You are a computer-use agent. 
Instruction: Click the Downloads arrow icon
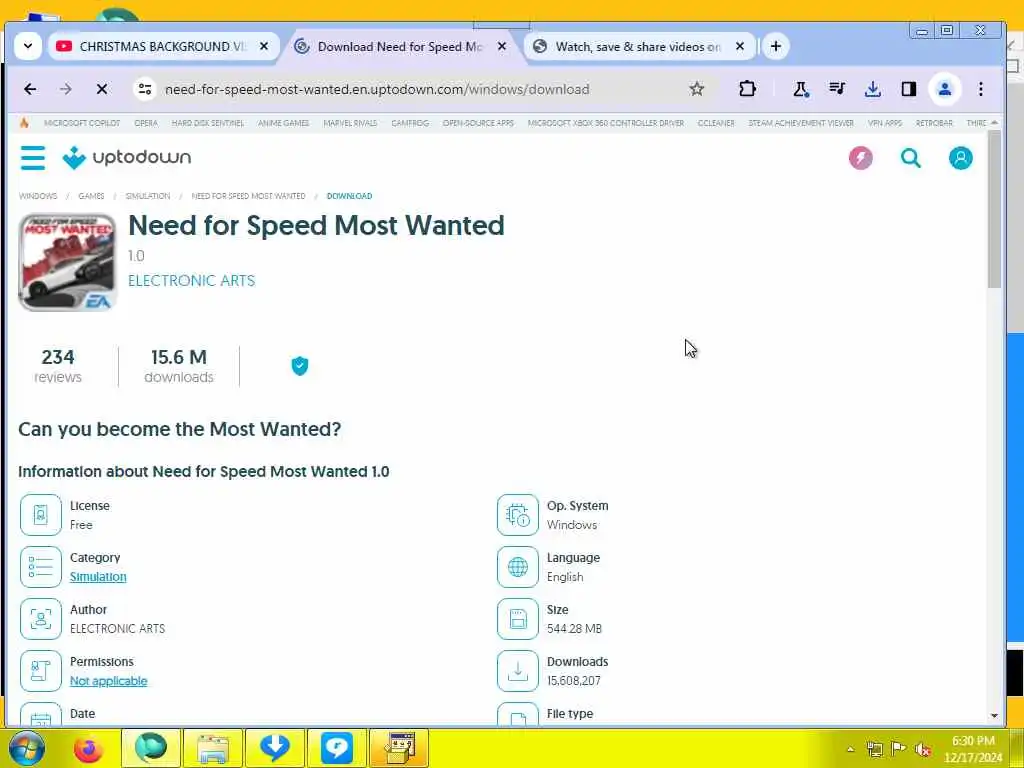(517, 671)
